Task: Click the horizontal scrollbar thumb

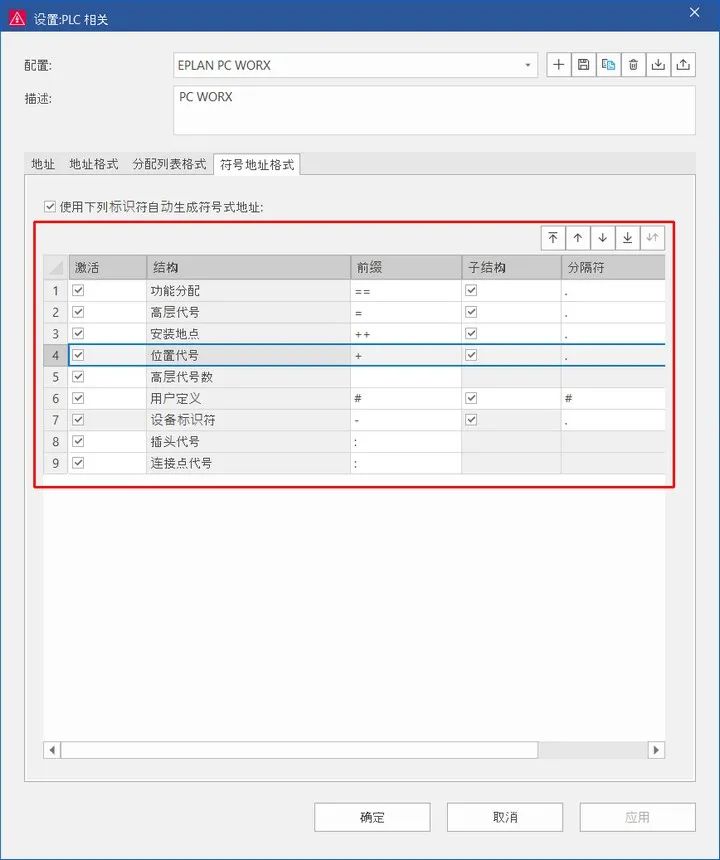Action: click(299, 750)
